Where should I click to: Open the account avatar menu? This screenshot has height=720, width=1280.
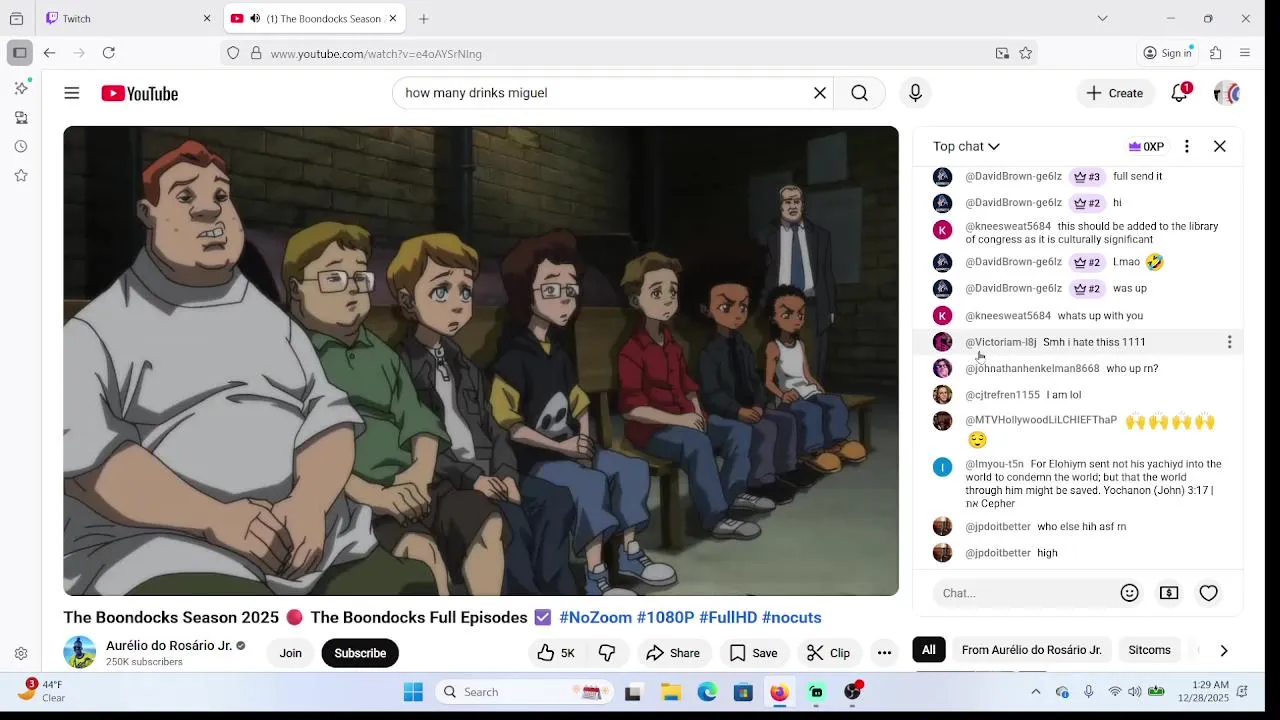[x=1227, y=93]
